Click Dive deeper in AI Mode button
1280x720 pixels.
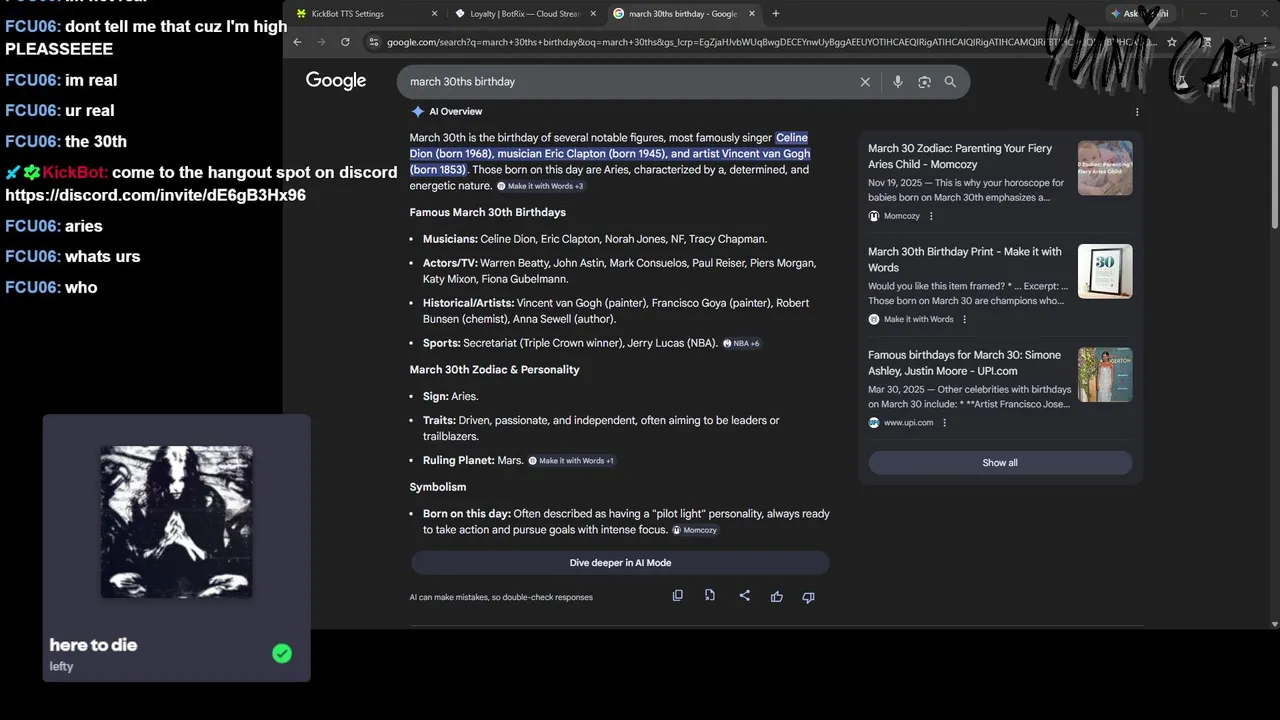pos(620,563)
